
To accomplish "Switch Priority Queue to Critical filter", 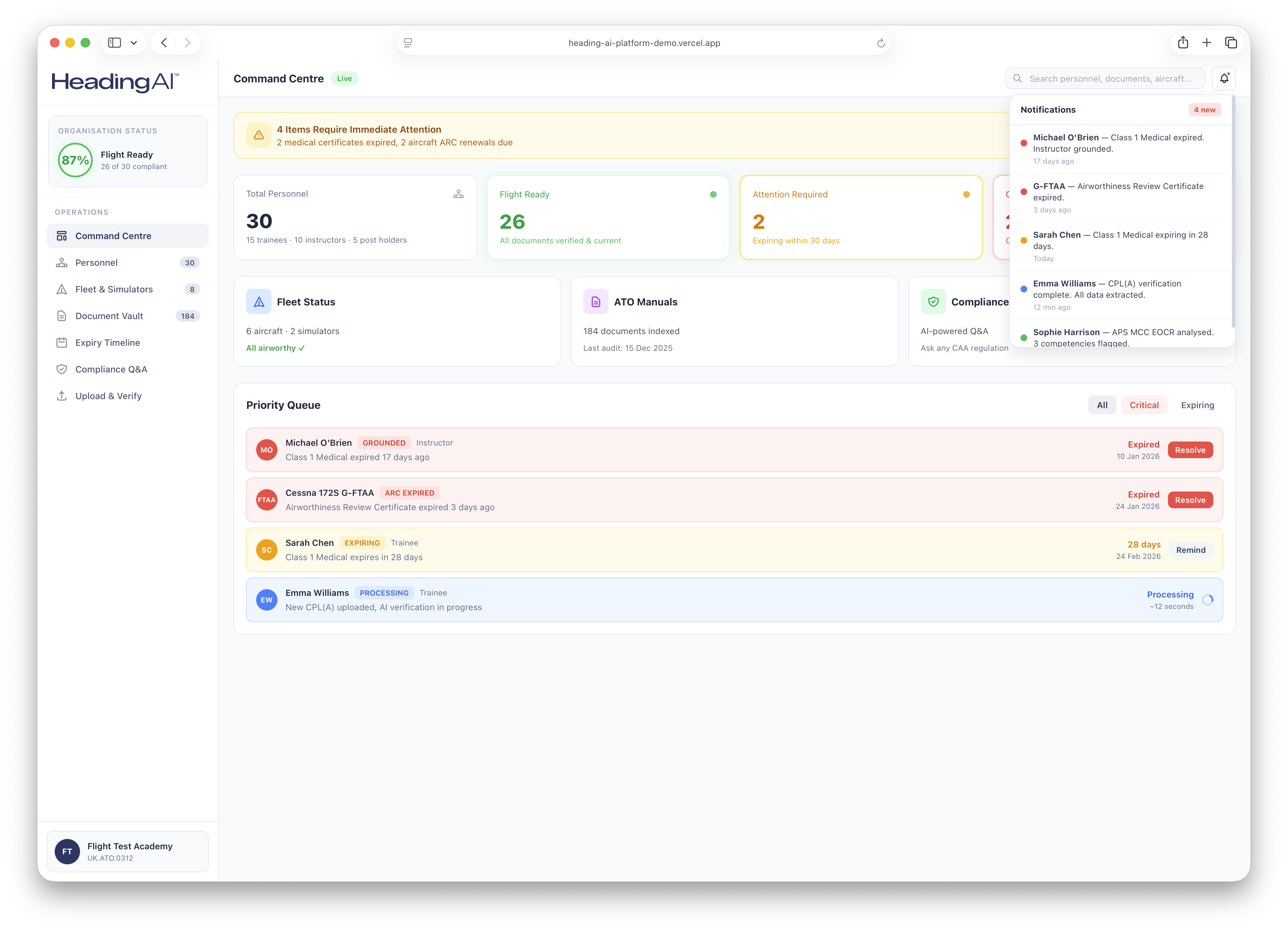I will [x=1144, y=405].
